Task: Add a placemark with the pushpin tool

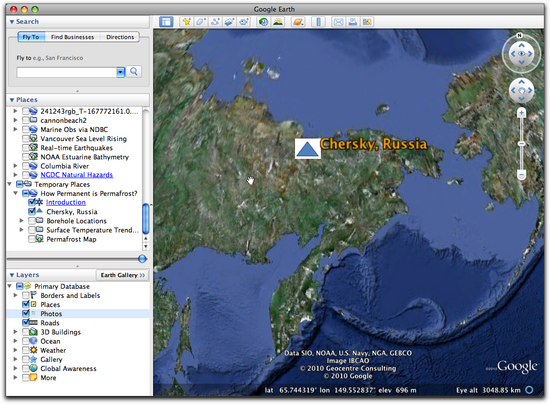Action: (186, 22)
